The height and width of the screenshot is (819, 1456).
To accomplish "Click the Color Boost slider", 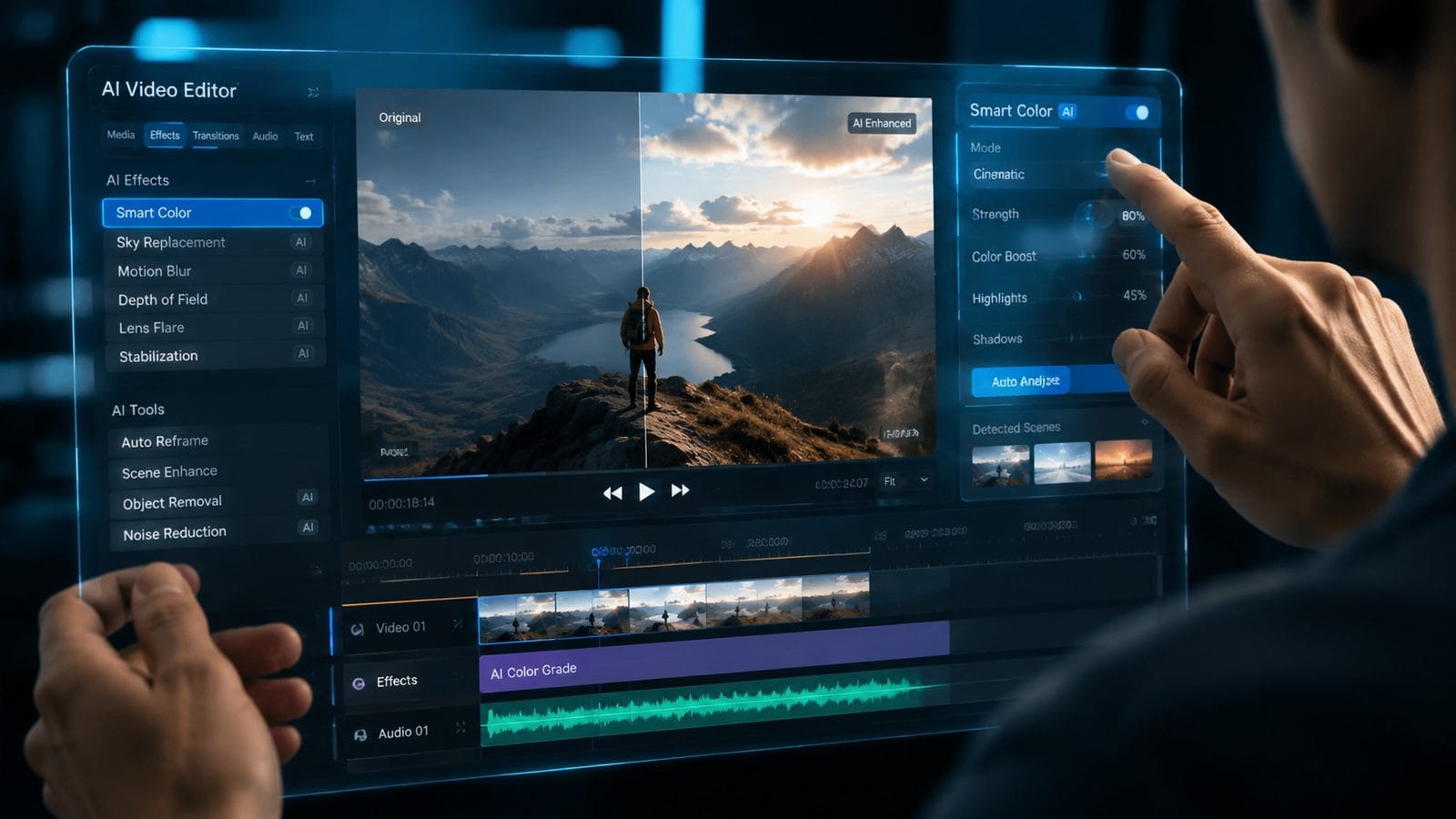I will [x=1083, y=256].
